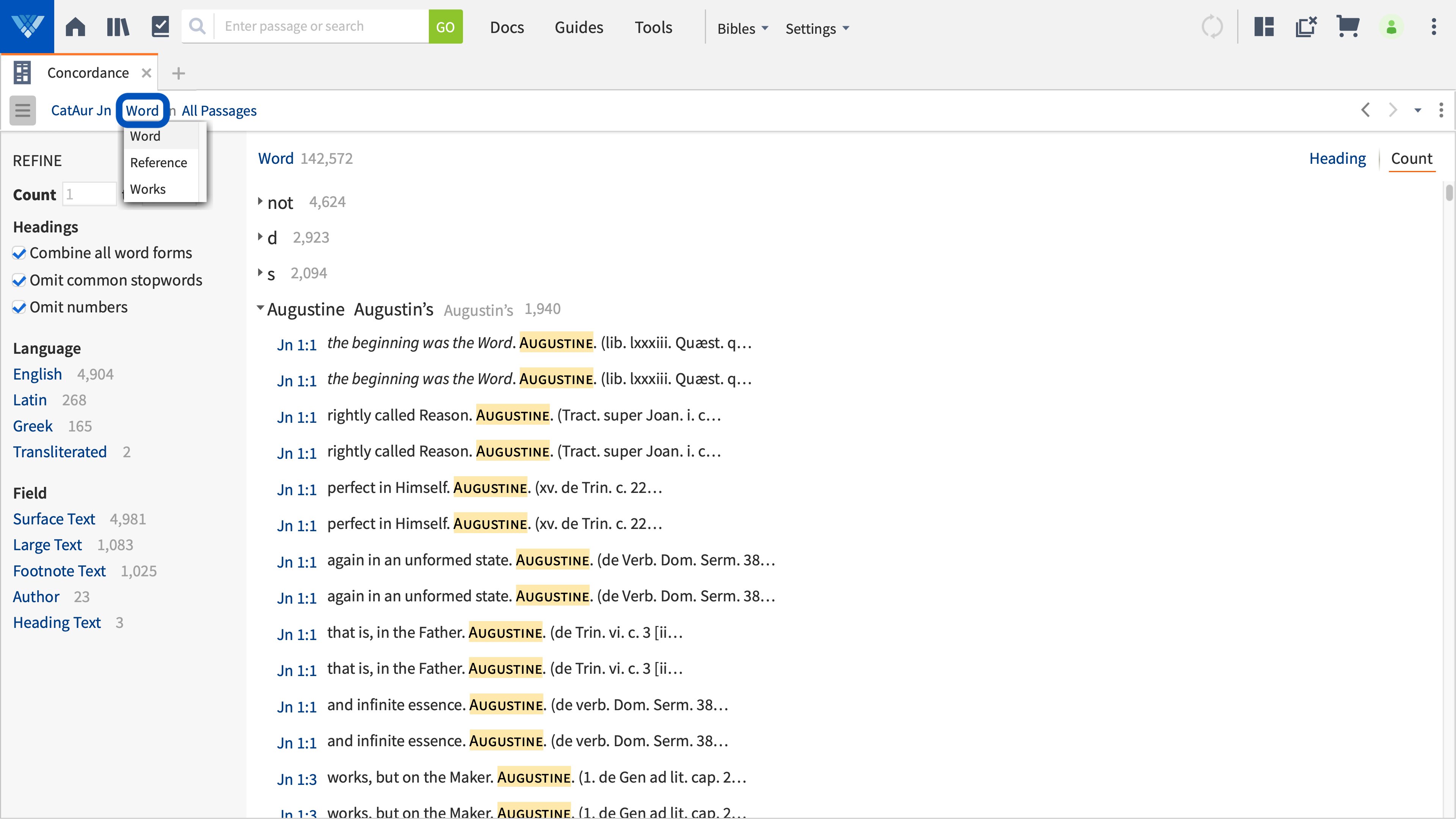Uncheck Combine all word forms
This screenshot has width=1456, height=819.
pos(19,253)
